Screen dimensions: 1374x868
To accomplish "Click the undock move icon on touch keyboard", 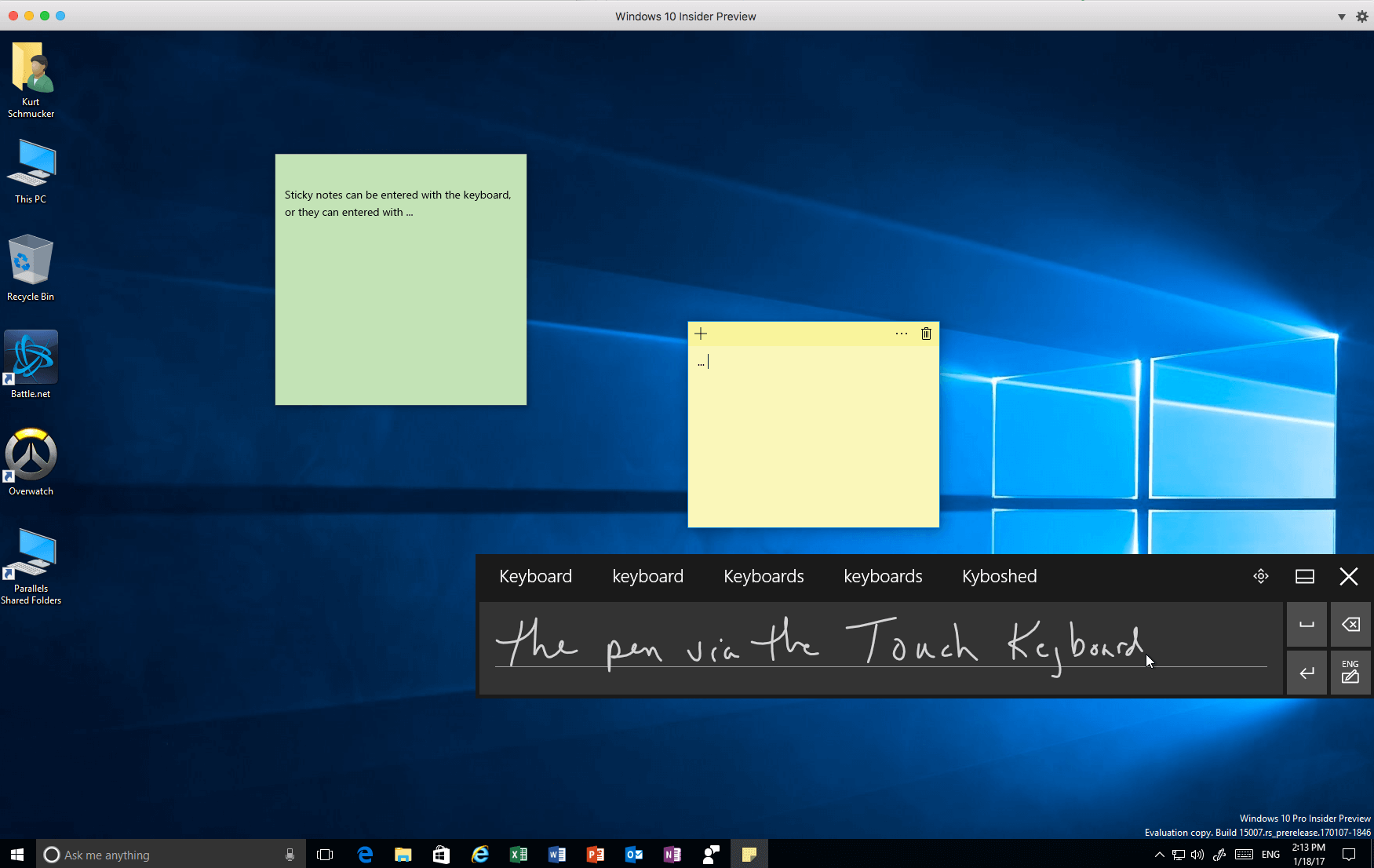I will 1261,576.
